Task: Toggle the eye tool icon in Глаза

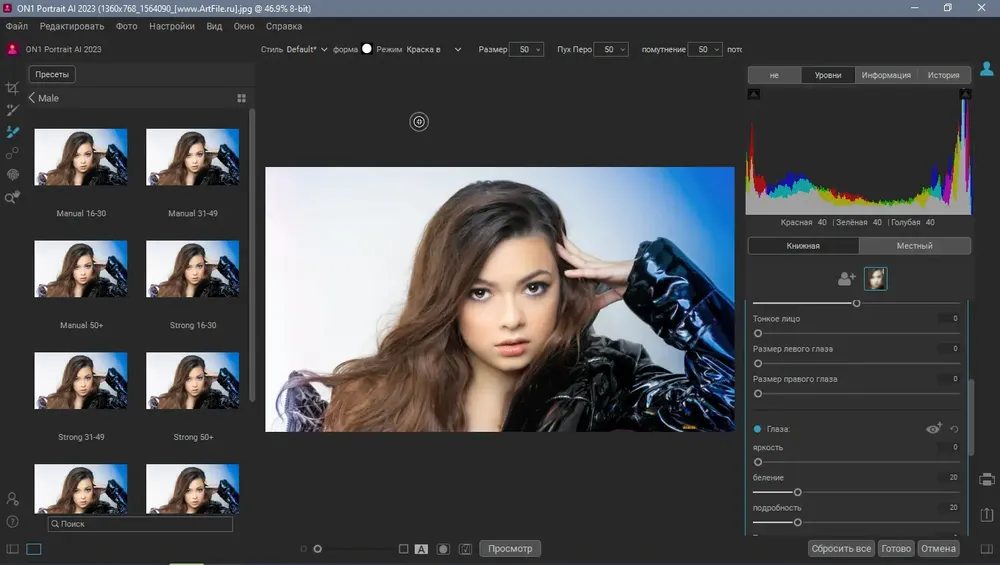Action: (934, 429)
